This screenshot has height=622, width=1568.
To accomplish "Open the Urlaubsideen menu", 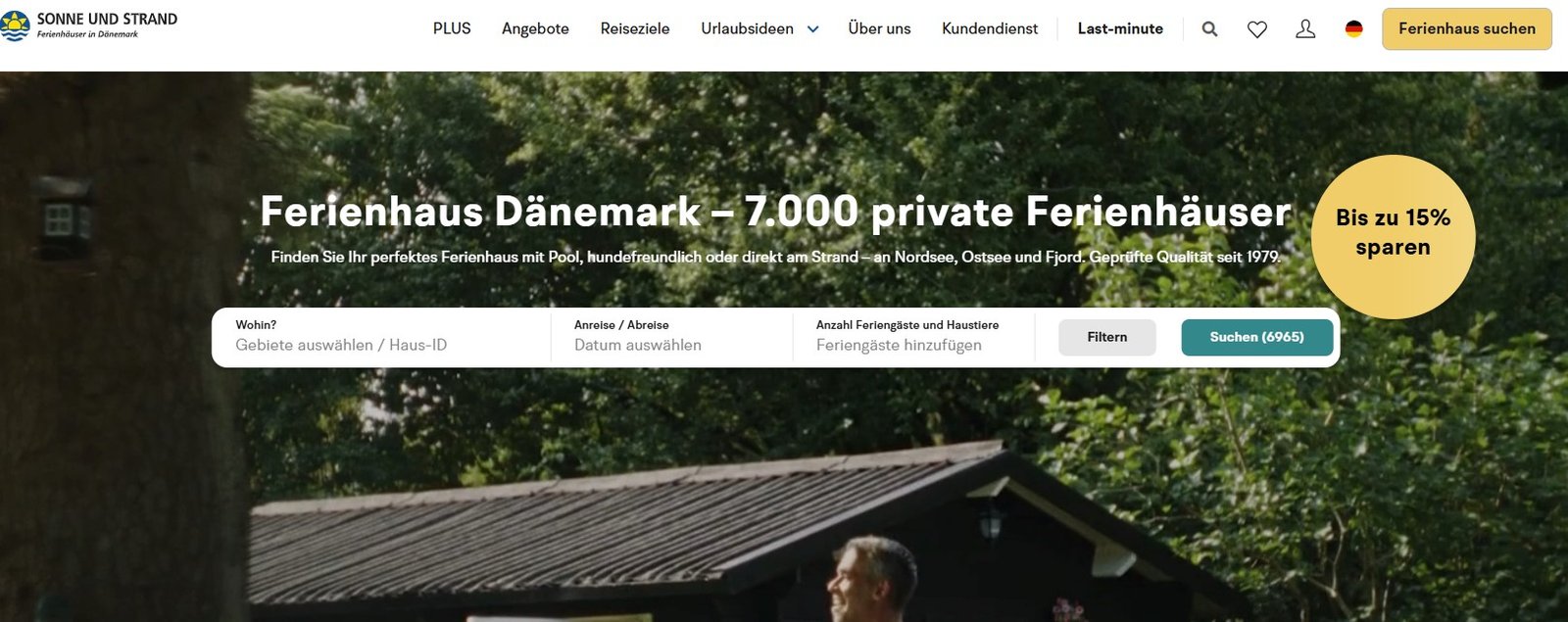I will click(747, 29).
